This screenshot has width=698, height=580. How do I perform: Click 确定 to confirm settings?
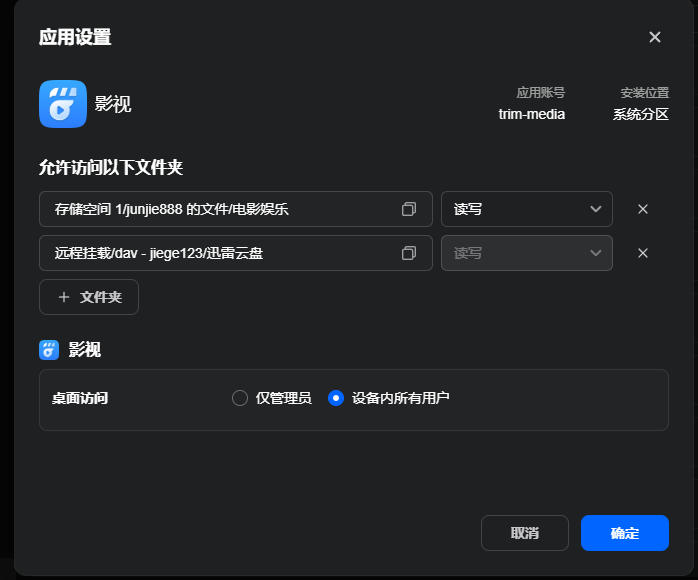pyautogui.click(x=625, y=533)
